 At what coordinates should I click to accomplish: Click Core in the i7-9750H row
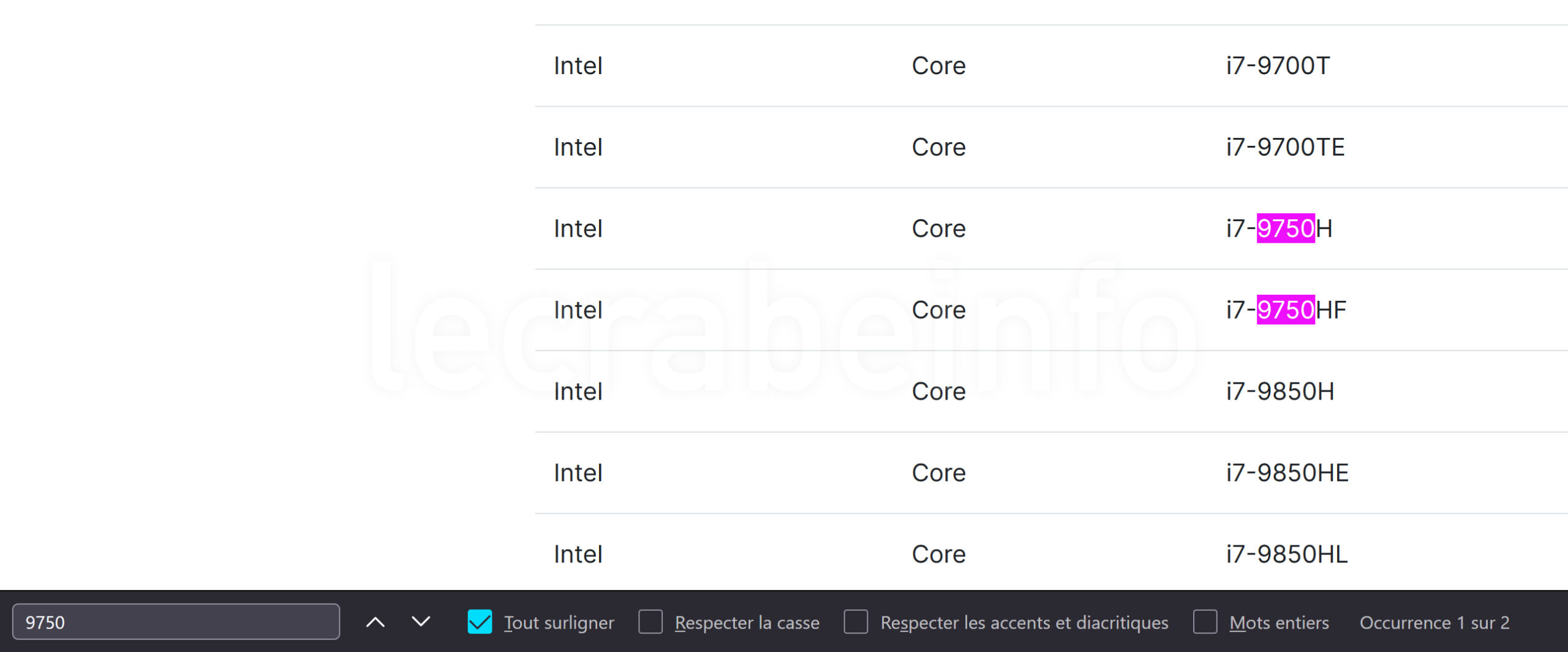point(939,229)
